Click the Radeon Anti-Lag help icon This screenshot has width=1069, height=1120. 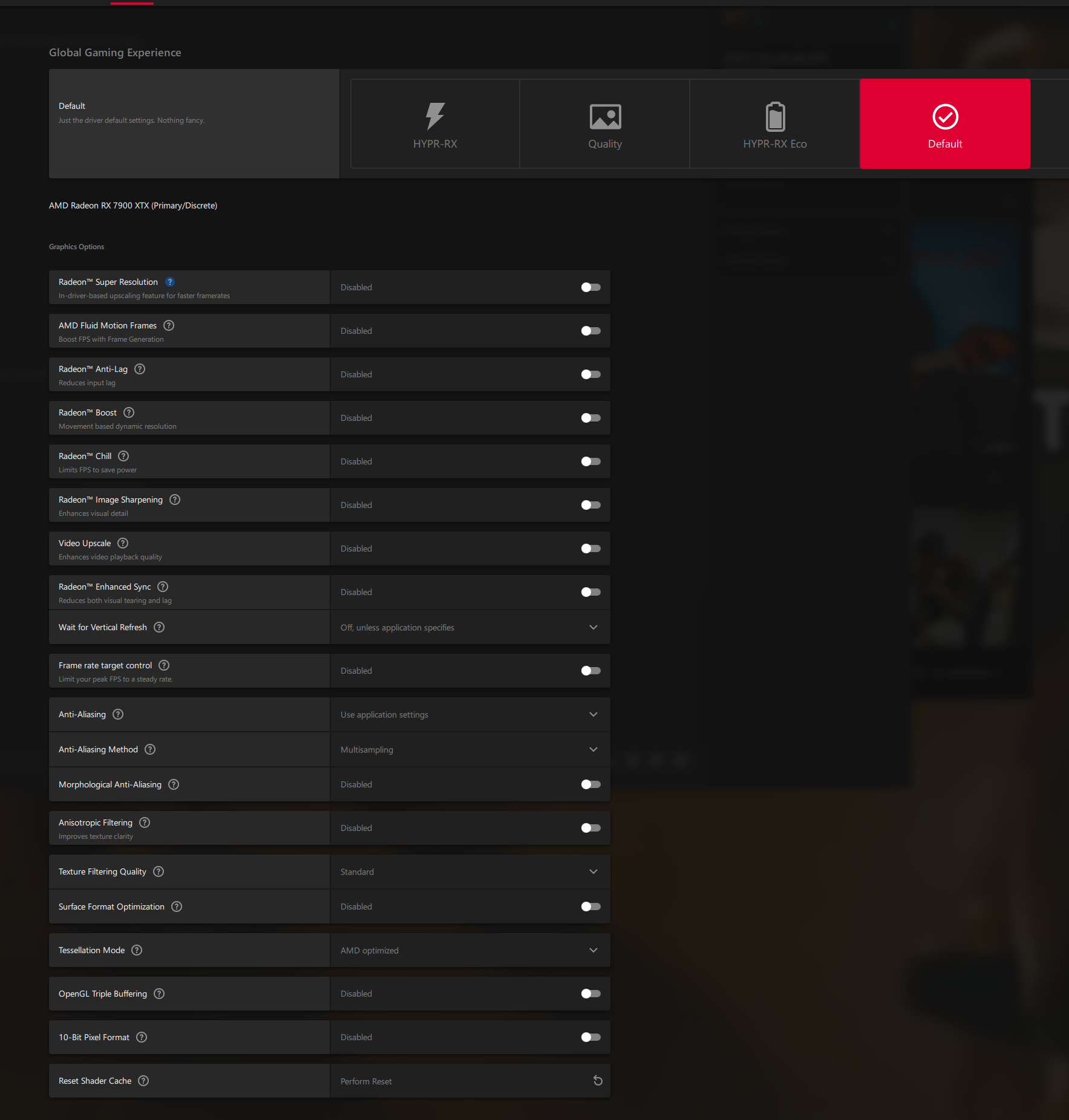pos(140,369)
